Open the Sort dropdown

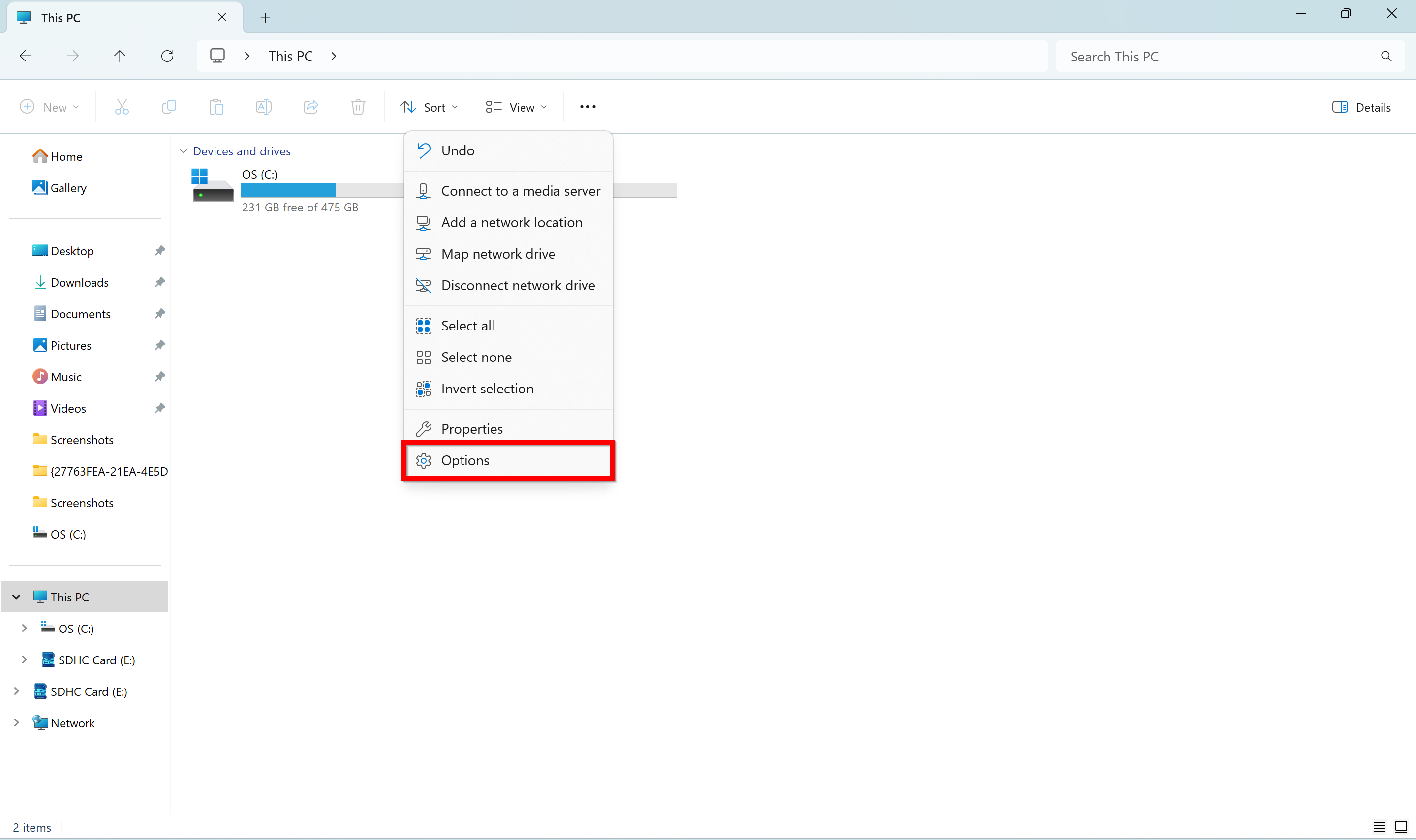point(429,107)
